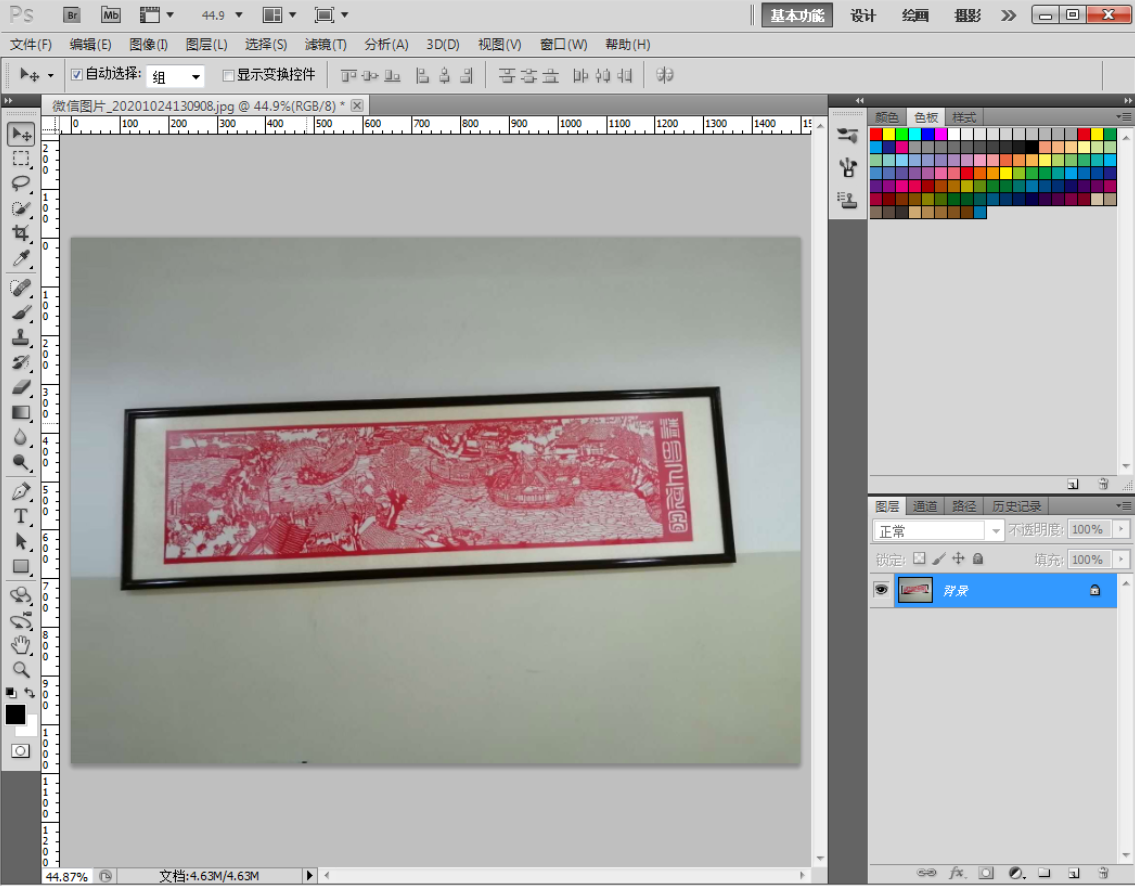
Task: Select the Gradient tool
Action: [21, 413]
